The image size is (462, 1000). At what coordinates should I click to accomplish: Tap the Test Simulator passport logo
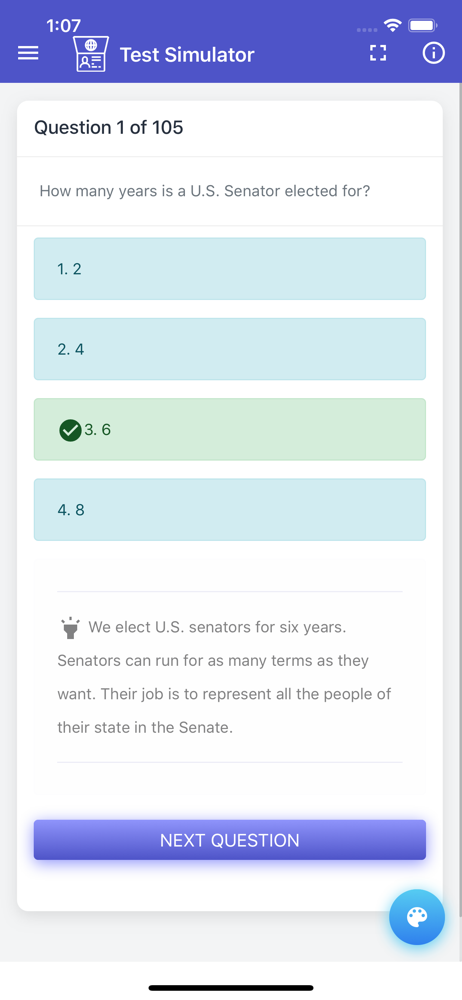pyautogui.click(x=91, y=54)
